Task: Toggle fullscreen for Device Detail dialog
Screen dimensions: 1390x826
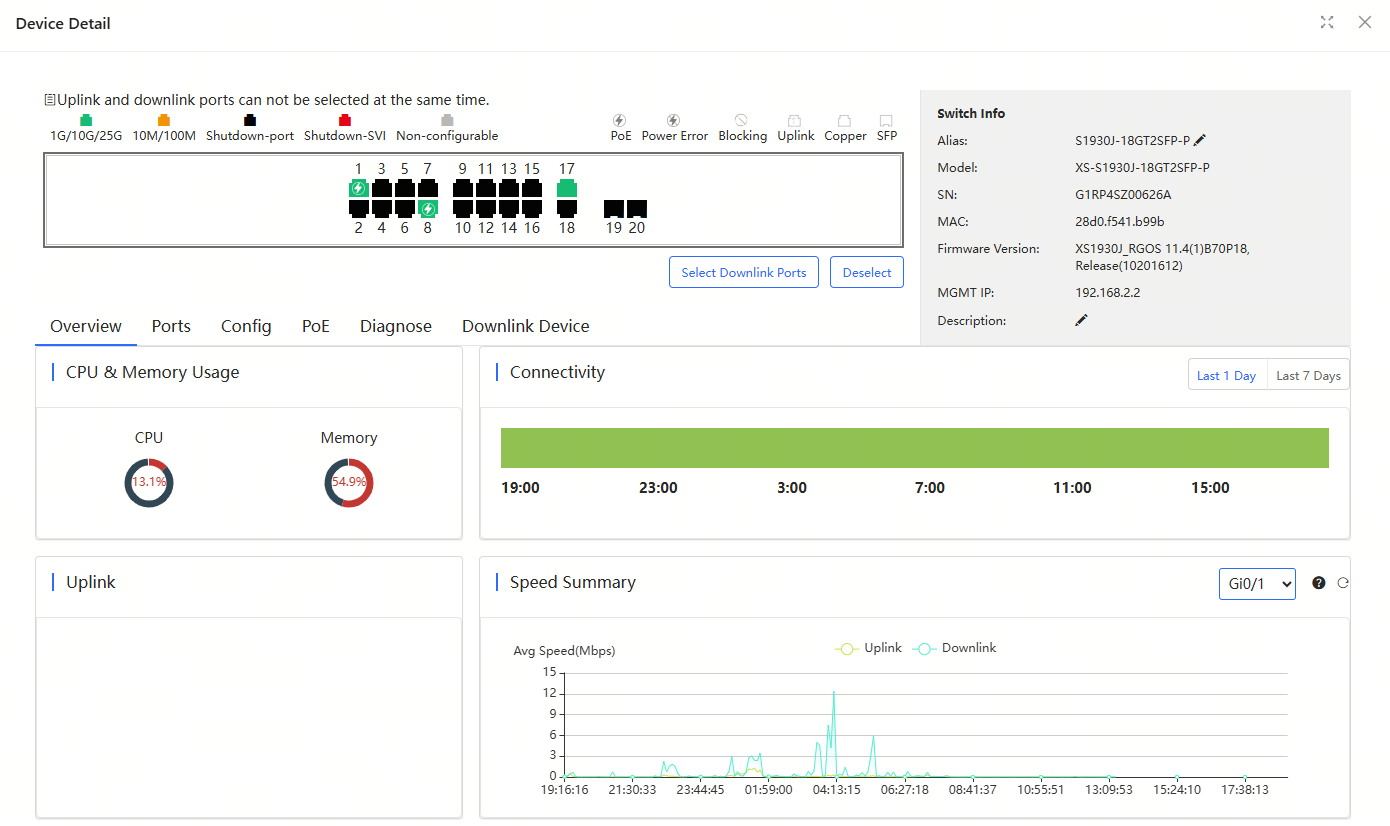Action: 1327,22
